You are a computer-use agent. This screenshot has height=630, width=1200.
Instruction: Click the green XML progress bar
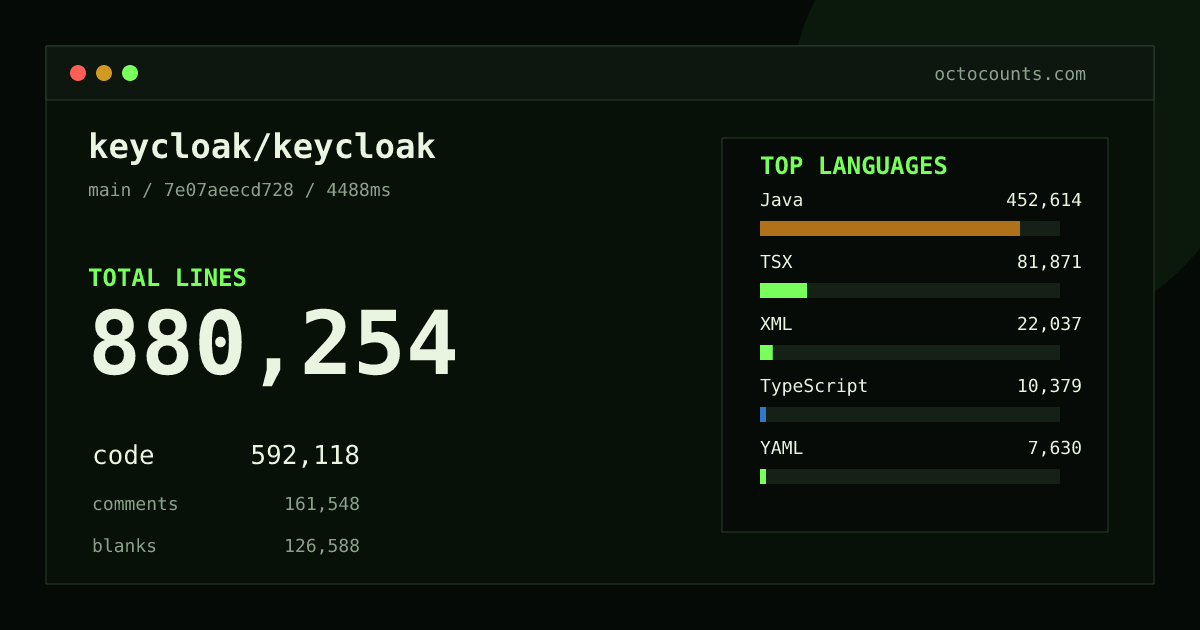766,352
